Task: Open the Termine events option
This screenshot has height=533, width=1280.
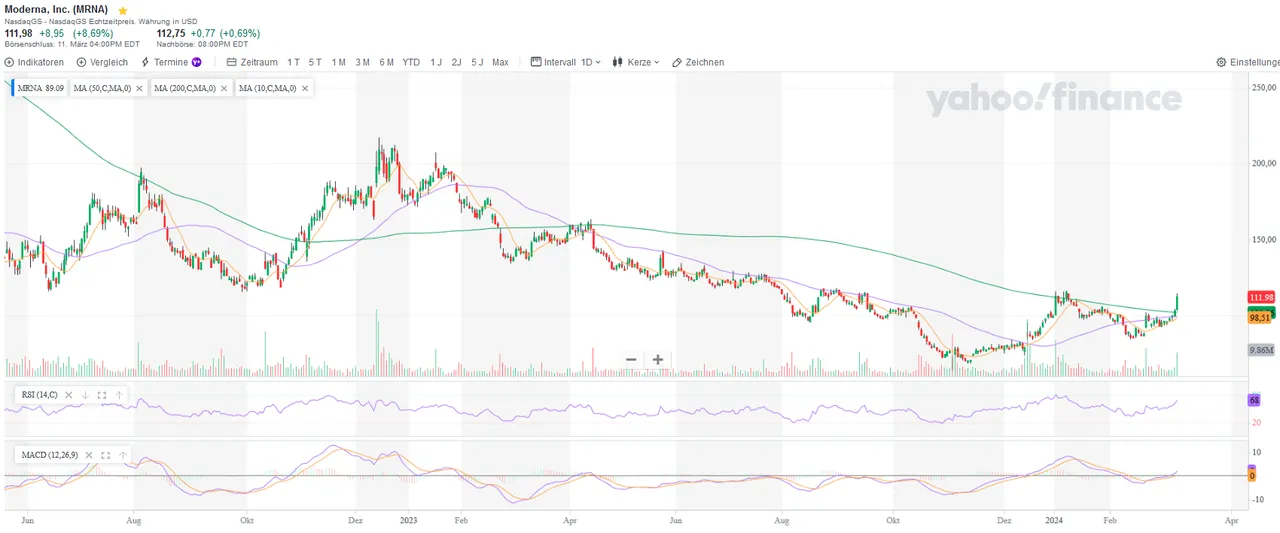Action: click(164, 62)
